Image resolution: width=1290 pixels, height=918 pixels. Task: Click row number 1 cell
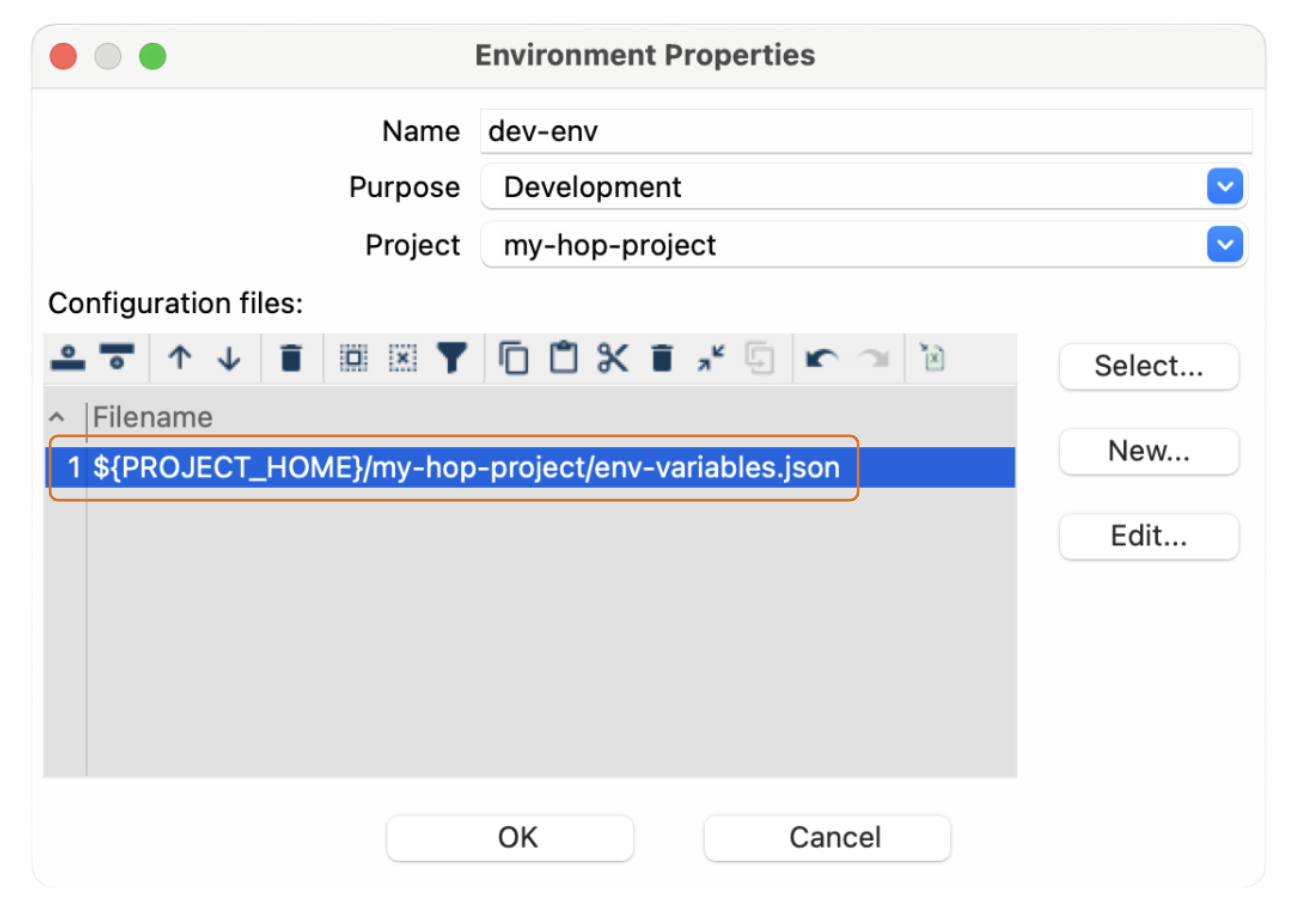pos(74,467)
